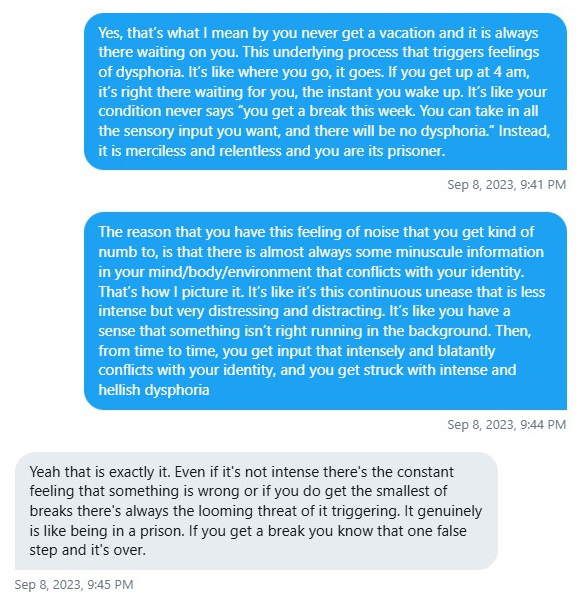Click "step and it's over" in gray reply
Screen dimensions: 582x599
point(88,550)
